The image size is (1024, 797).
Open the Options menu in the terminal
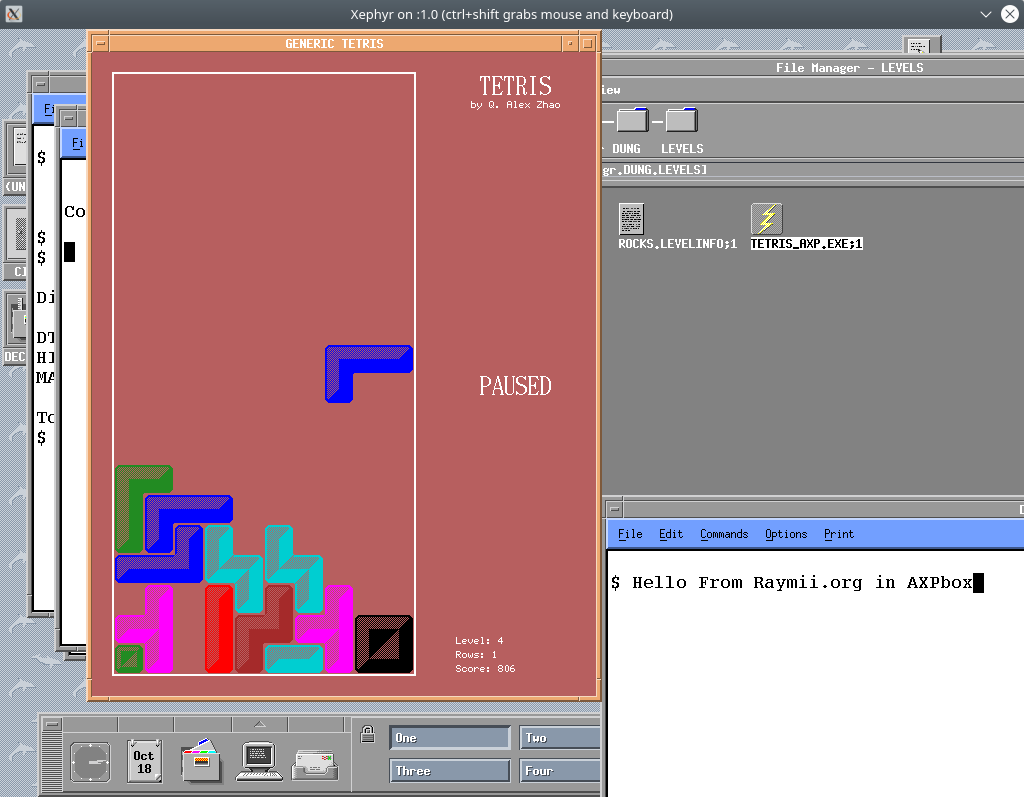click(x=785, y=533)
